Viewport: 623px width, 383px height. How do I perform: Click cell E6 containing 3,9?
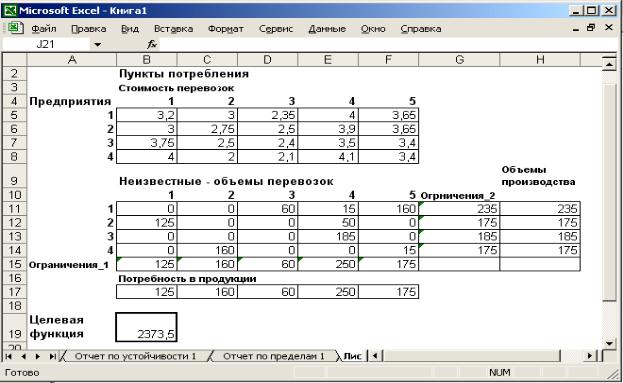click(328, 129)
